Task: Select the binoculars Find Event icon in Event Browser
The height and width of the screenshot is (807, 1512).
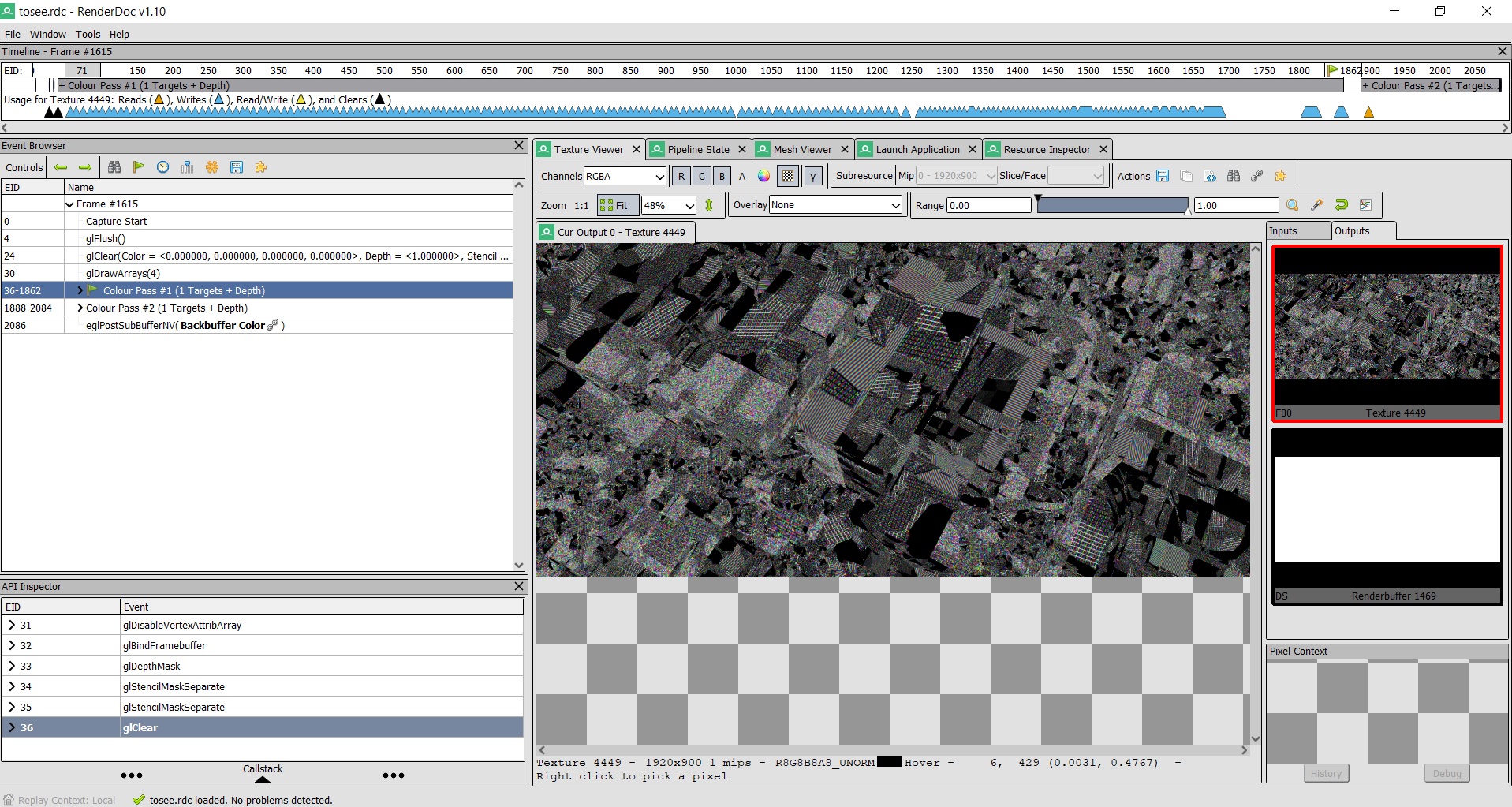Action: 114,167
